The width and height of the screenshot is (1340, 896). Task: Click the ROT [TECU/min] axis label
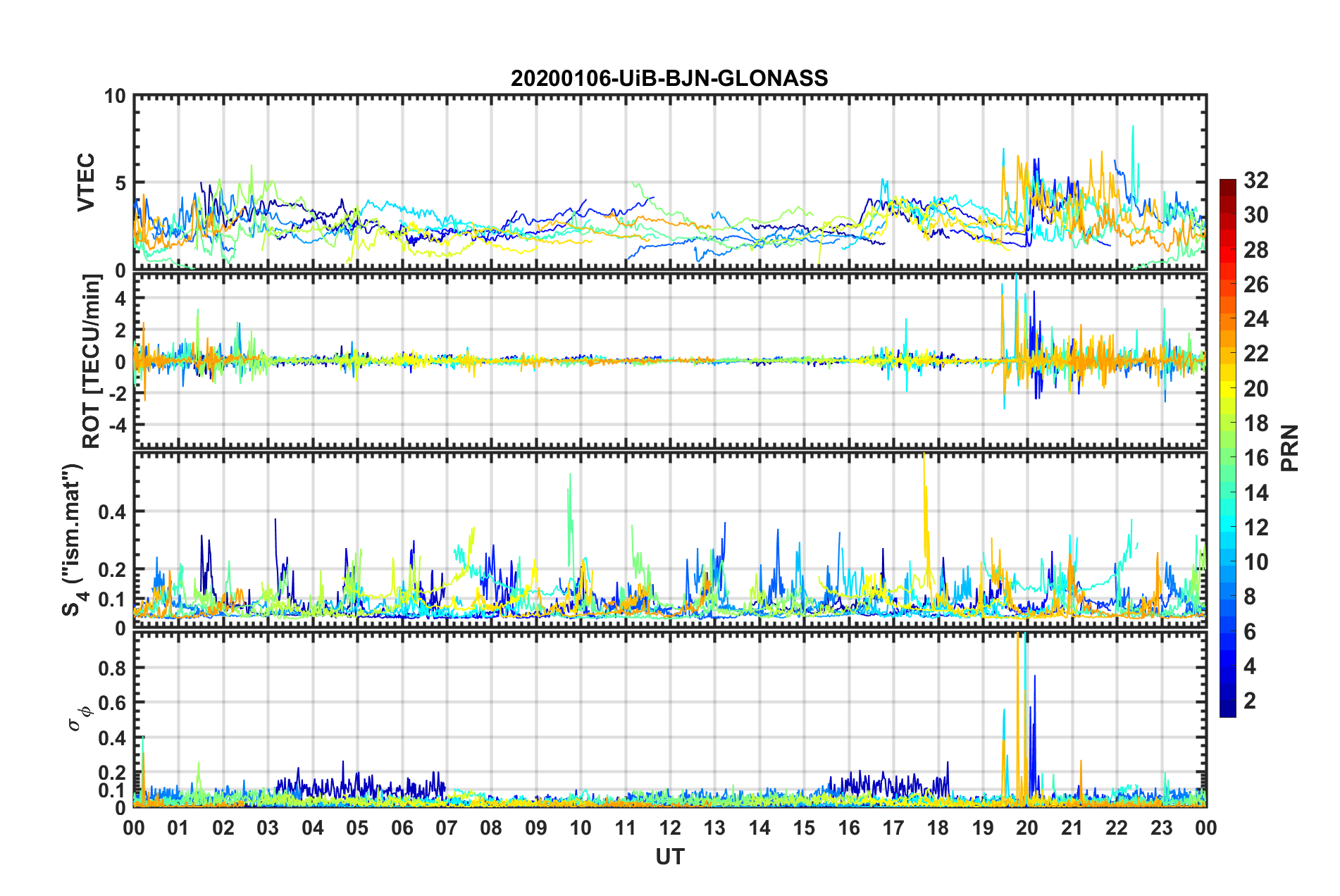tap(92, 361)
